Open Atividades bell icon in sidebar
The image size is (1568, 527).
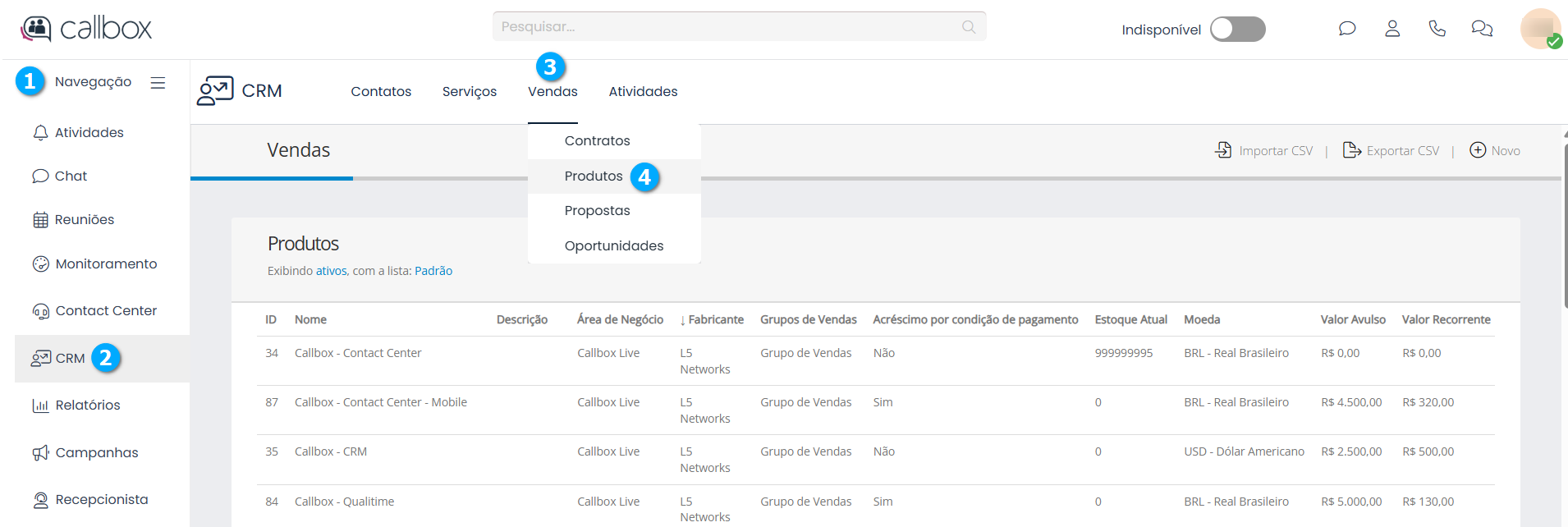(x=40, y=133)
